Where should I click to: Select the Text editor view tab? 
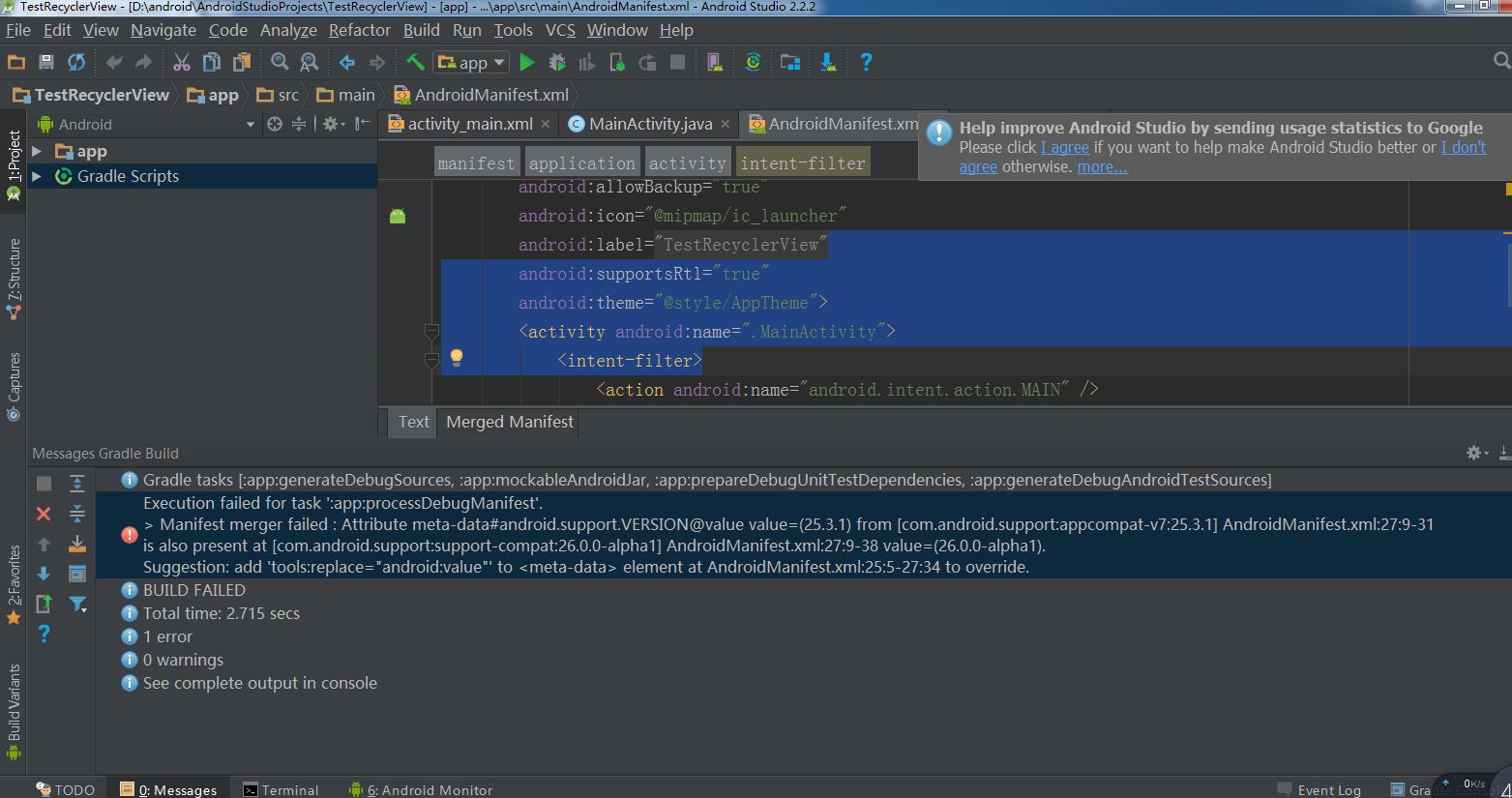pos(413,422)
